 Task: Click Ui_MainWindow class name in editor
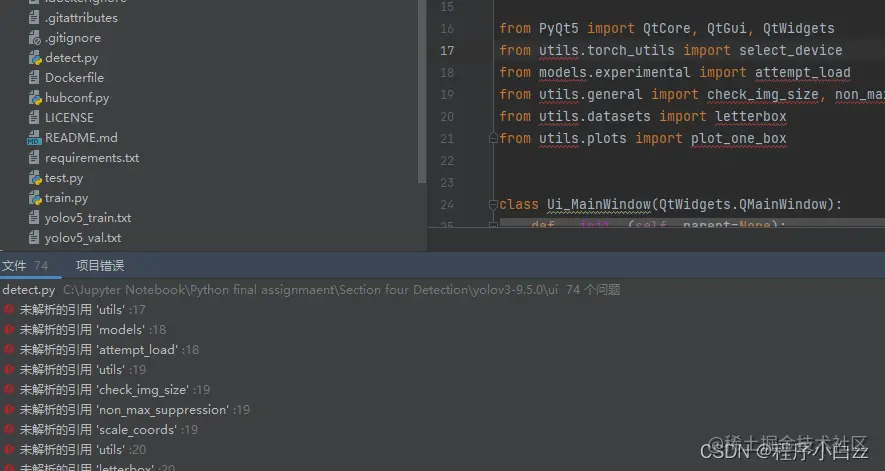[x=598, y=204]
